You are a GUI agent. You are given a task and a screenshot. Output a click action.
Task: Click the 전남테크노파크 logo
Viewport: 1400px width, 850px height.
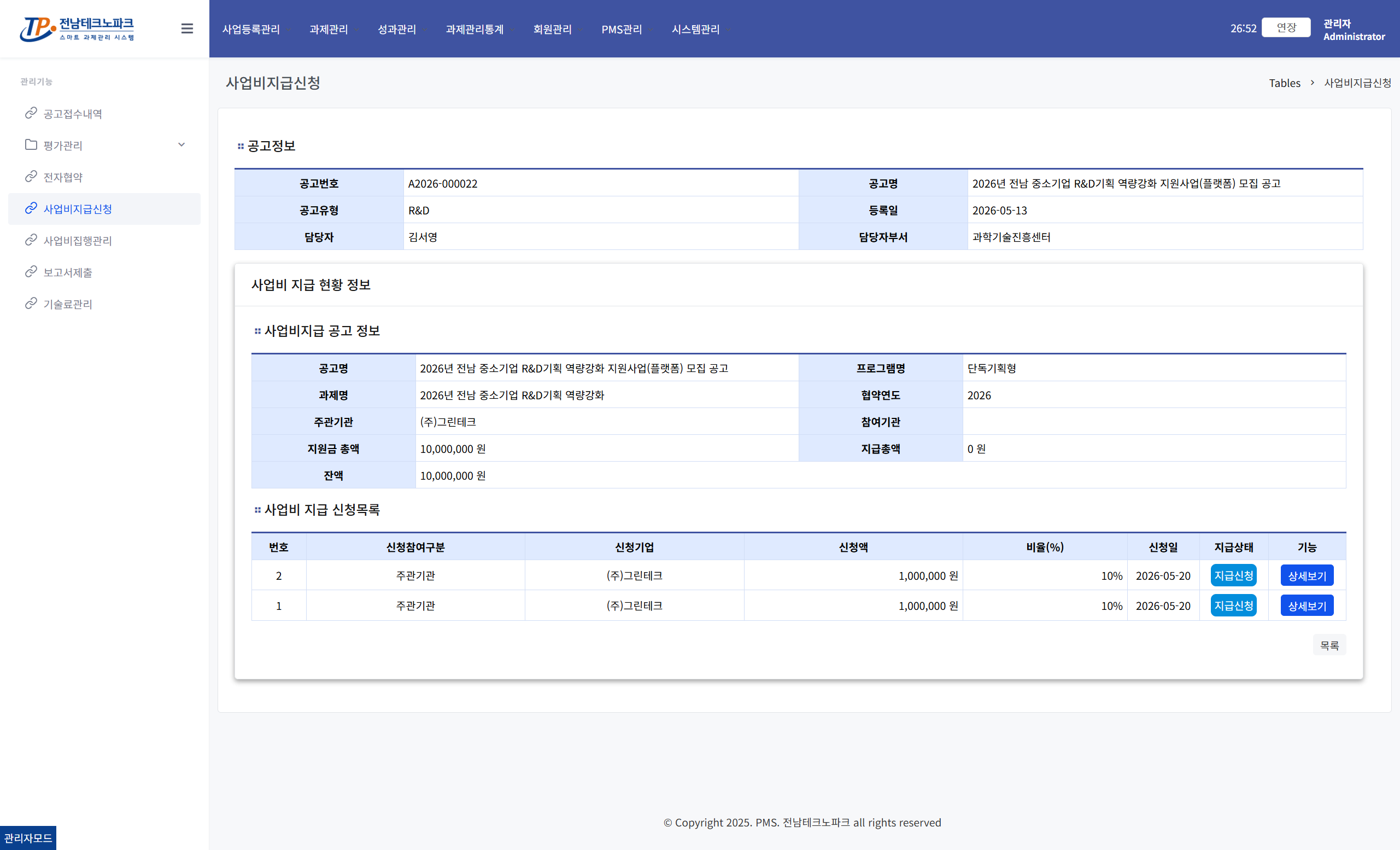click(x=77, y=29)
